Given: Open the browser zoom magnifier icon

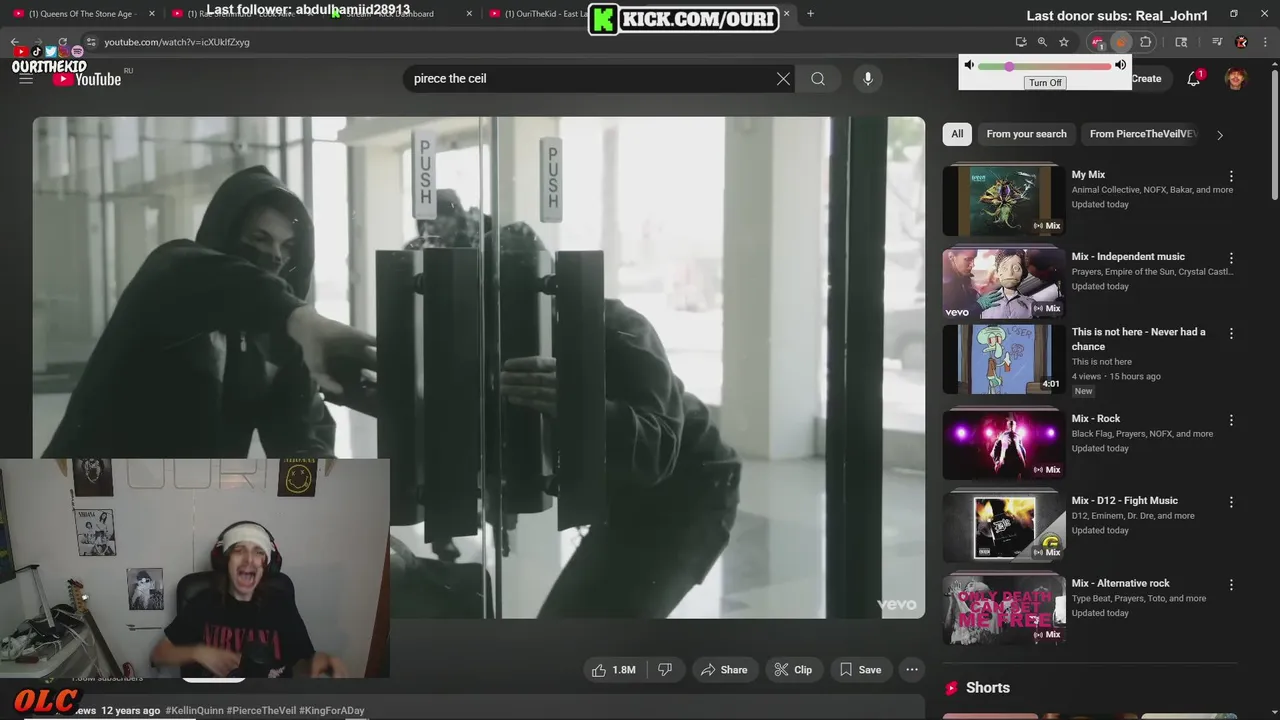Looking at the screenshot, I should 1042,42.
